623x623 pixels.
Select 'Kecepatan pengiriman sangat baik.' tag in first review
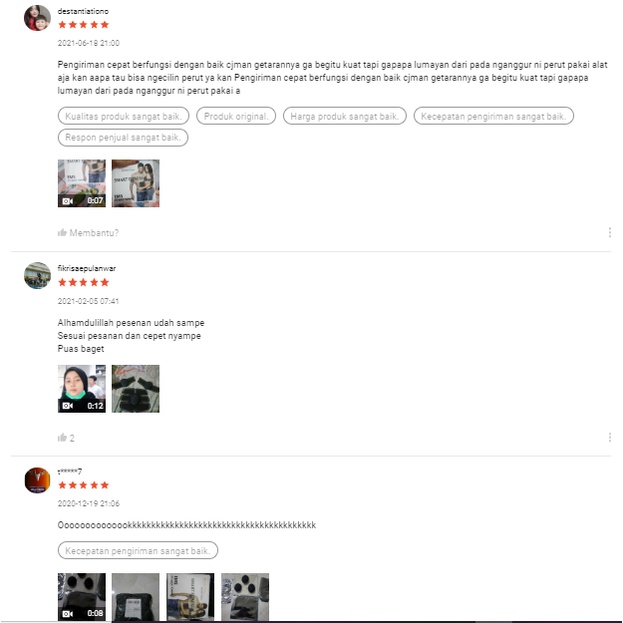coord(493,116)
